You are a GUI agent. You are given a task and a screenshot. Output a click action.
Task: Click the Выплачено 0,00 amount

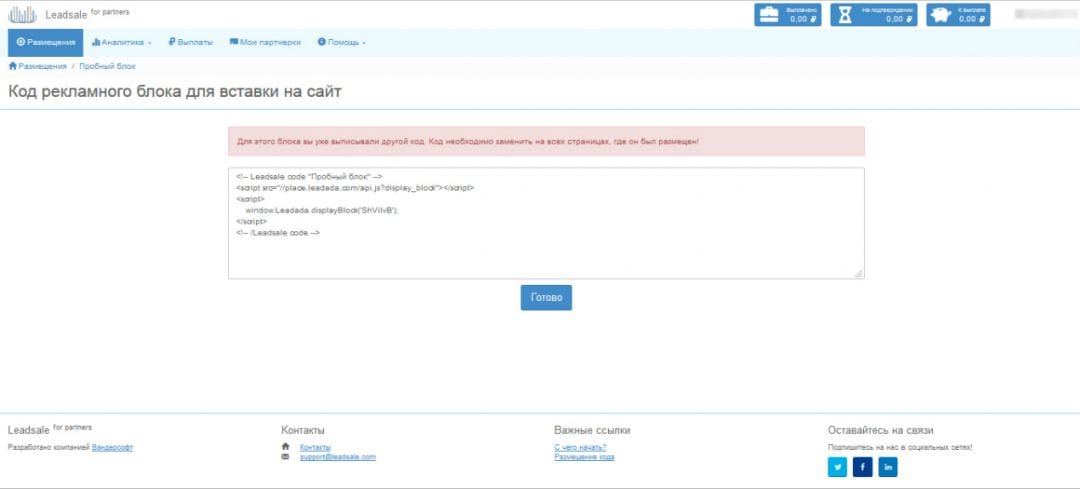pyautogui.click(x=803, y=19)
